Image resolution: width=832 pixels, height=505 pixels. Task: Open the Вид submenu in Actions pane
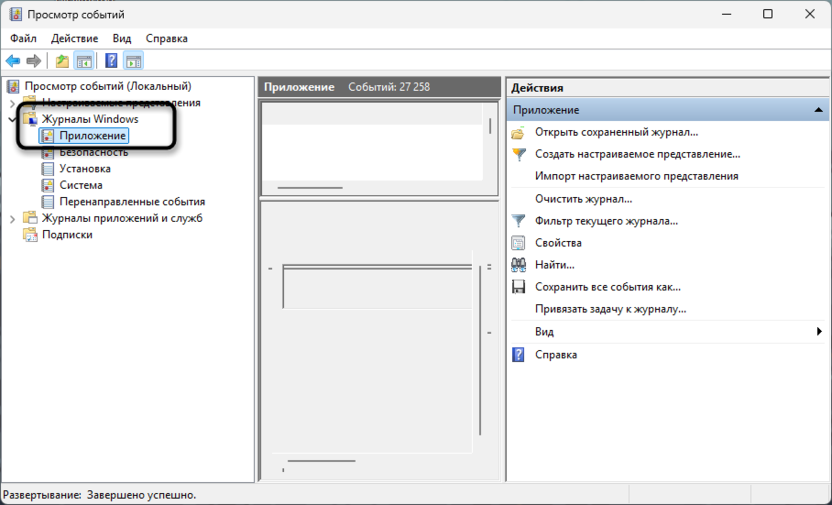pos(819,332)
